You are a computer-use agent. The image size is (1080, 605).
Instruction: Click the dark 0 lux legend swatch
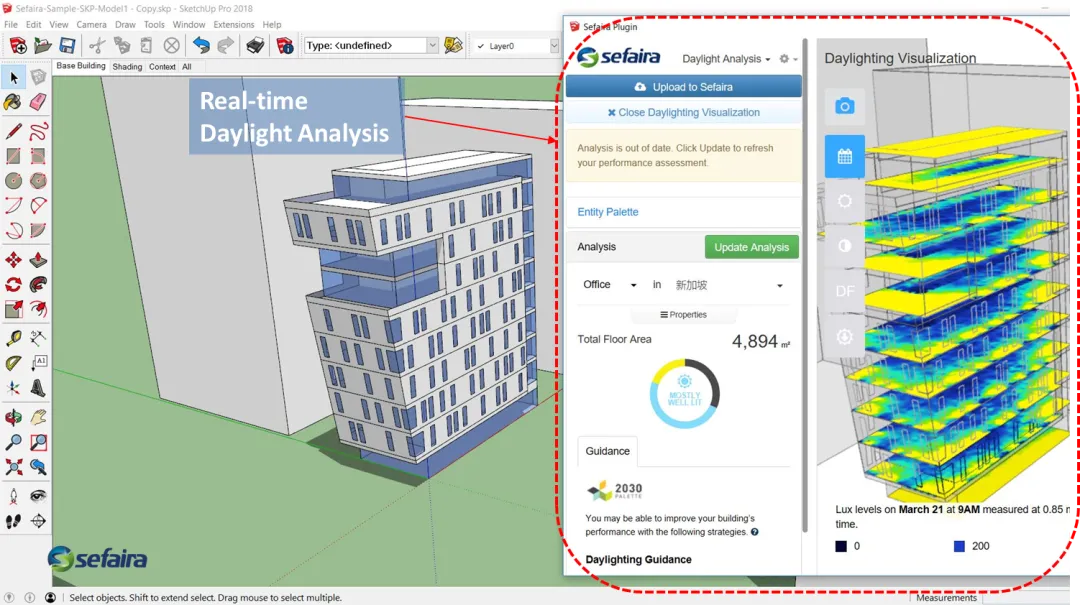pyautogui.click(x=841, y=546)
